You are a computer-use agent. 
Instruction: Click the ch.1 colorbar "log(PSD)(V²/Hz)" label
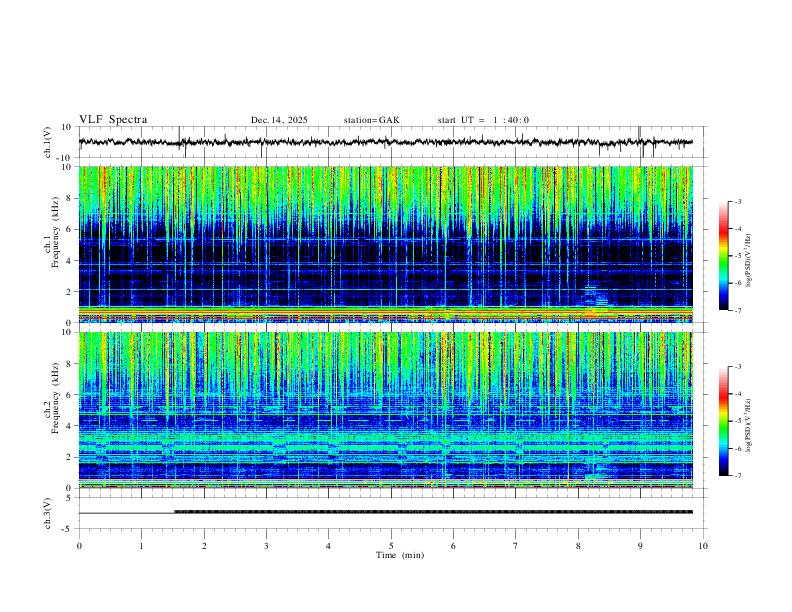tap(748, 260)
